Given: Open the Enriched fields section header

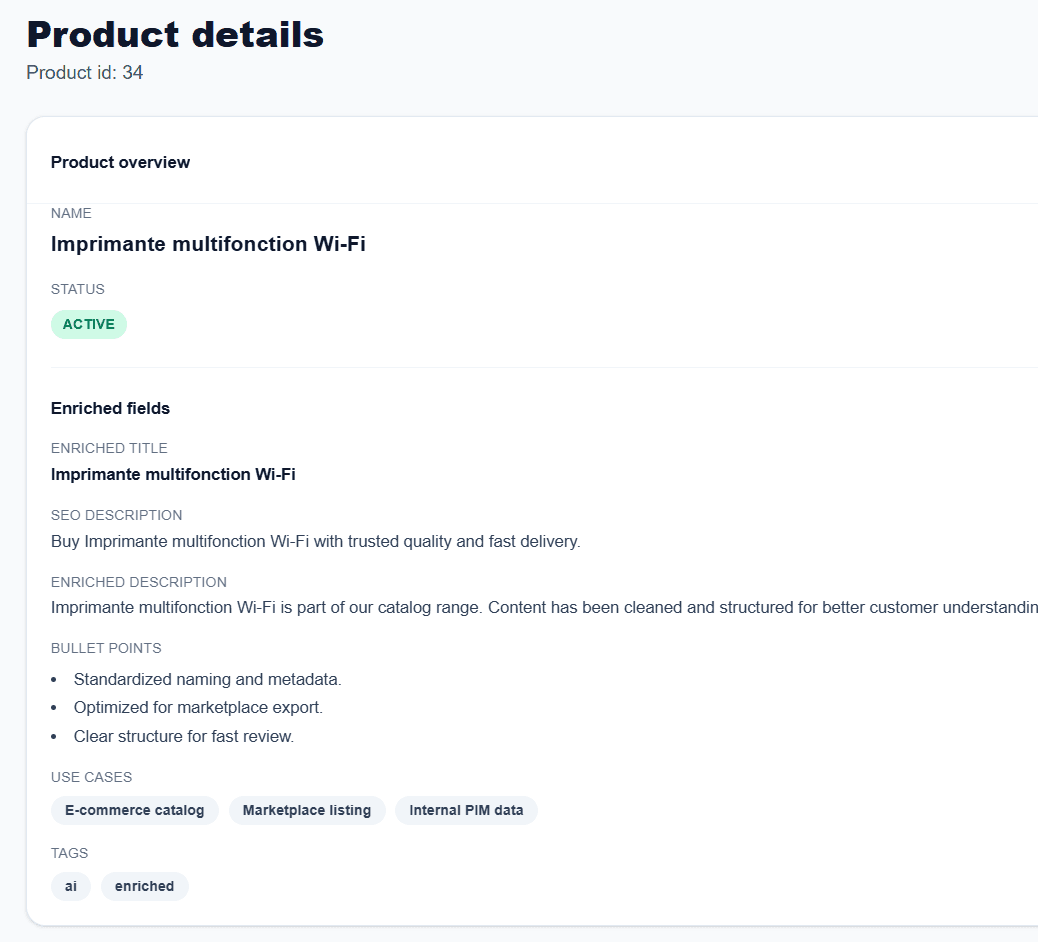Looking at the screenshot, I should (110, 408).
